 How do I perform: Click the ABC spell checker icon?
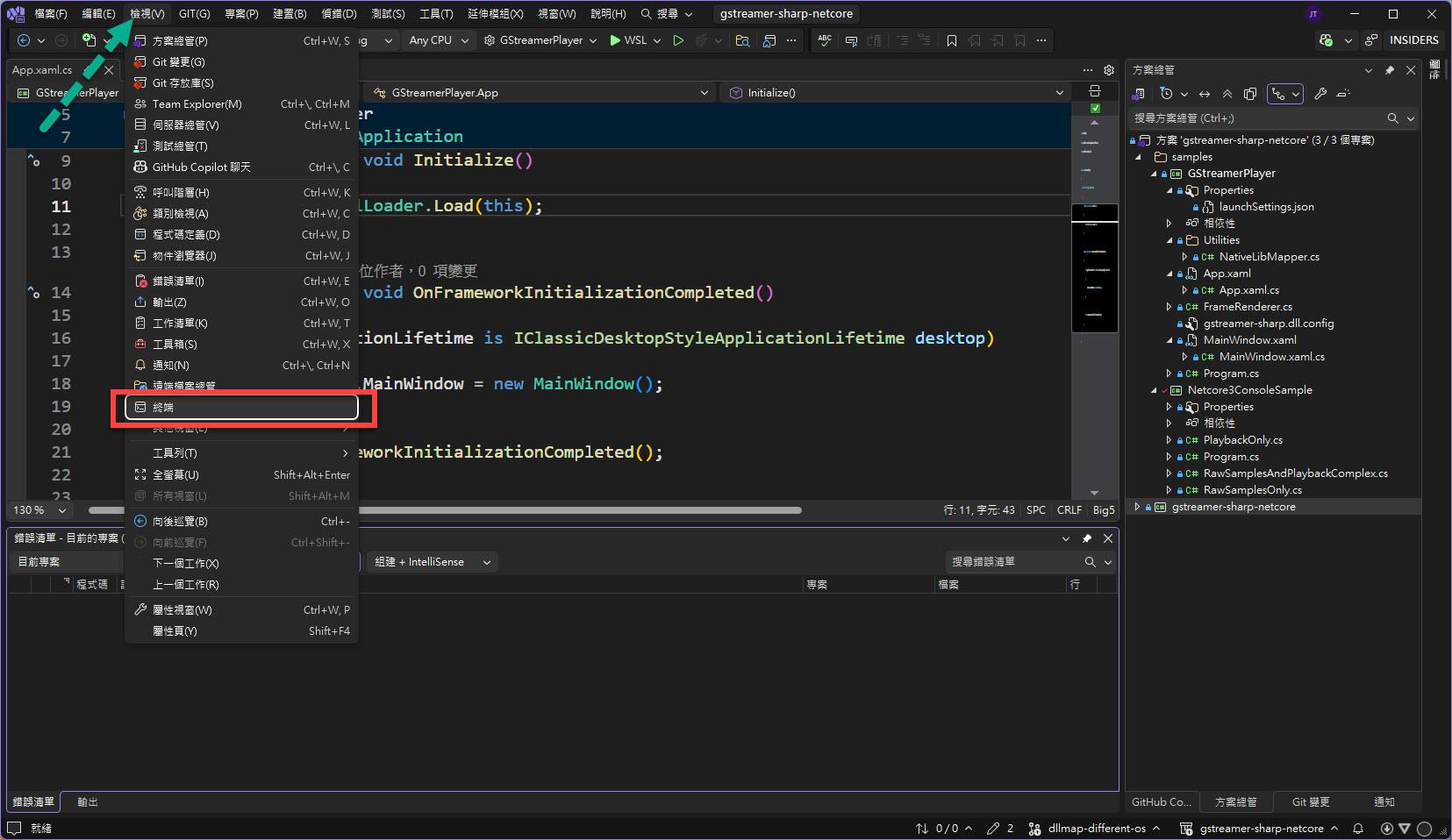coord(825,40)
